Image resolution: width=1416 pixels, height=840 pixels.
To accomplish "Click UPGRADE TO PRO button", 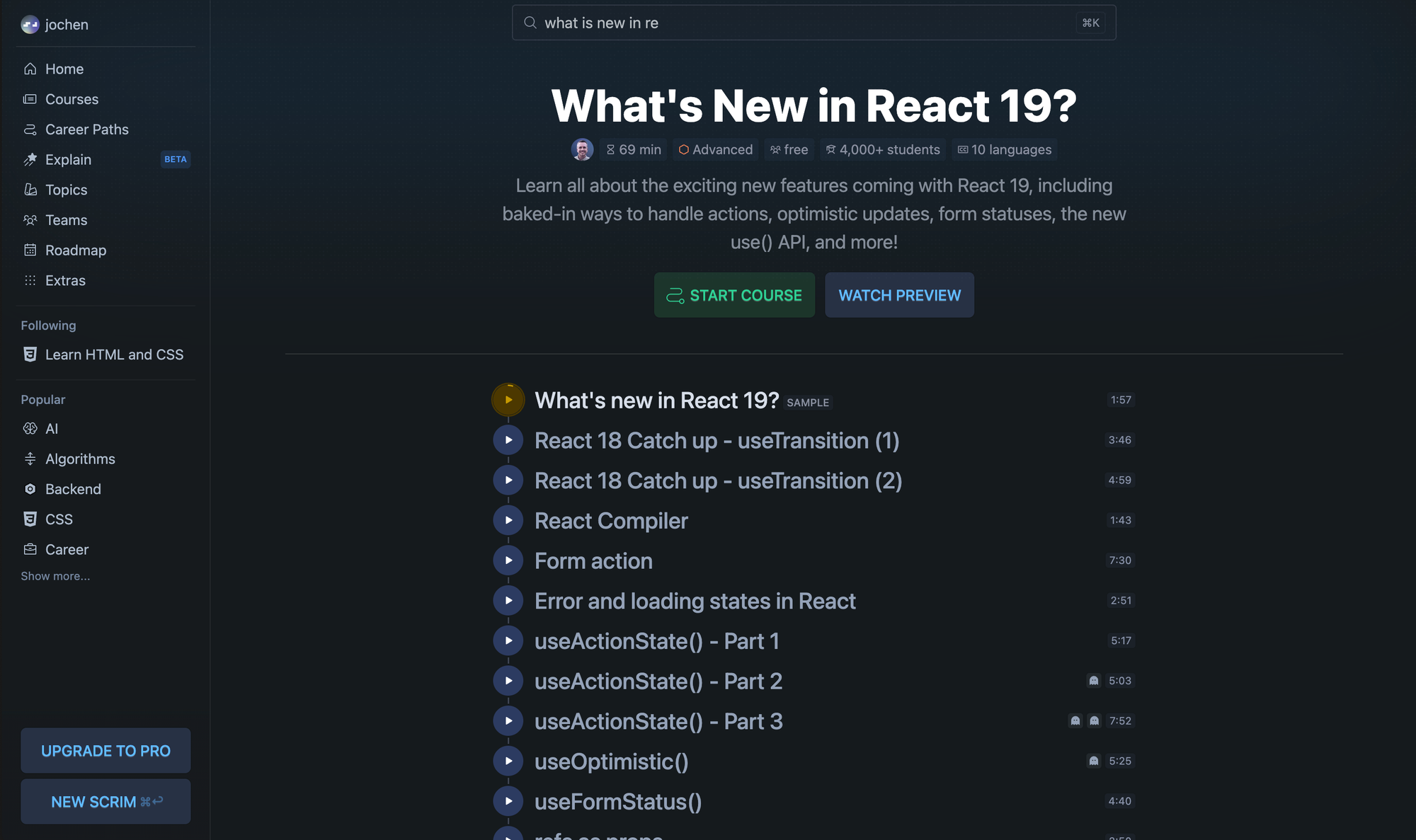I will [x=105, y=750].
